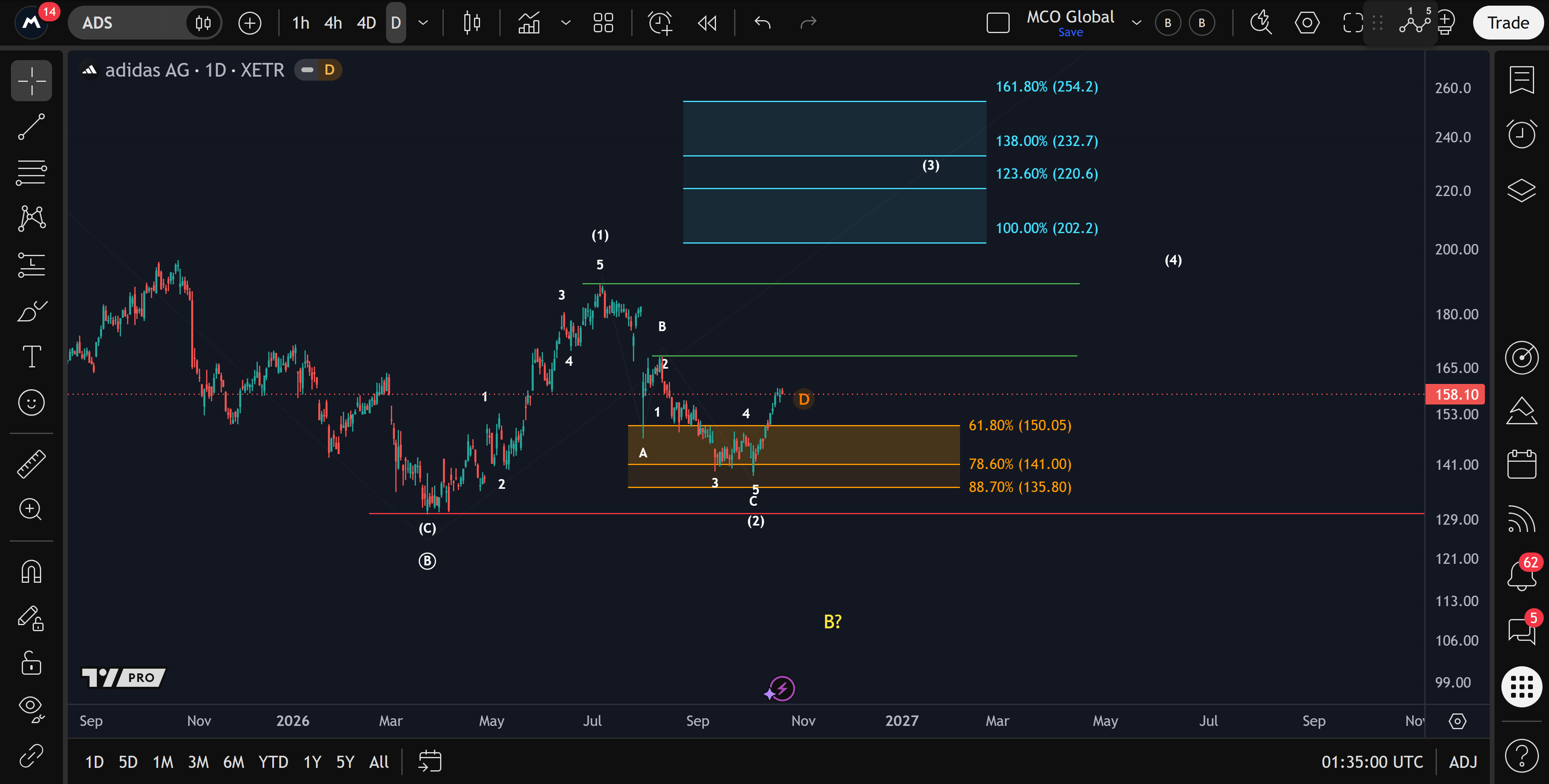Undo the last chart action
The width and height of the screenshot is (1549, 784).
(762, 23)
